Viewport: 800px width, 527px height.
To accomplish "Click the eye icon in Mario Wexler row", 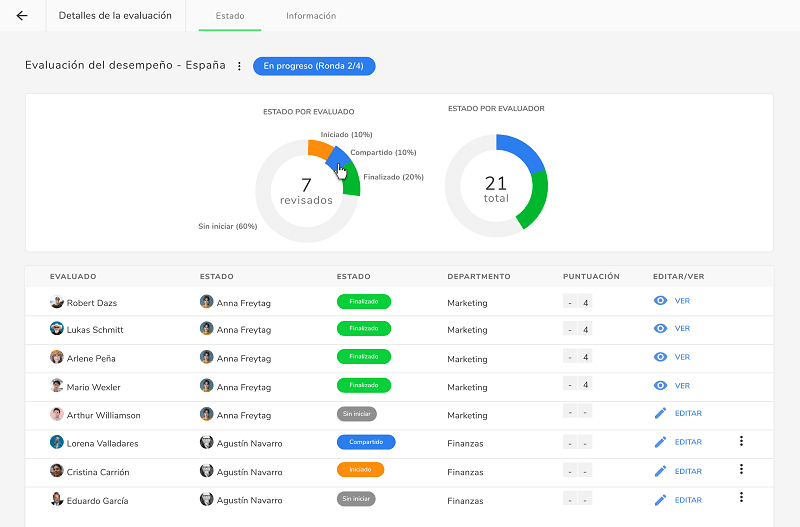I will tap(660, 386).
